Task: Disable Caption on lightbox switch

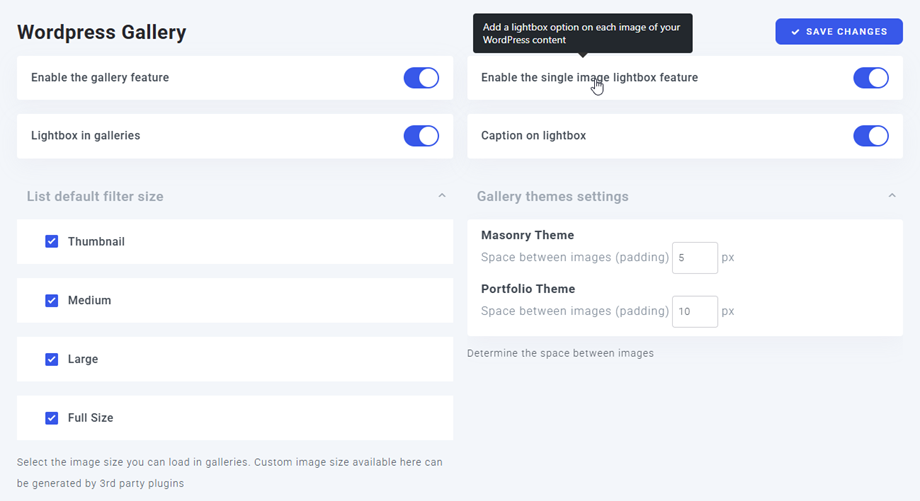Action: 871,136
